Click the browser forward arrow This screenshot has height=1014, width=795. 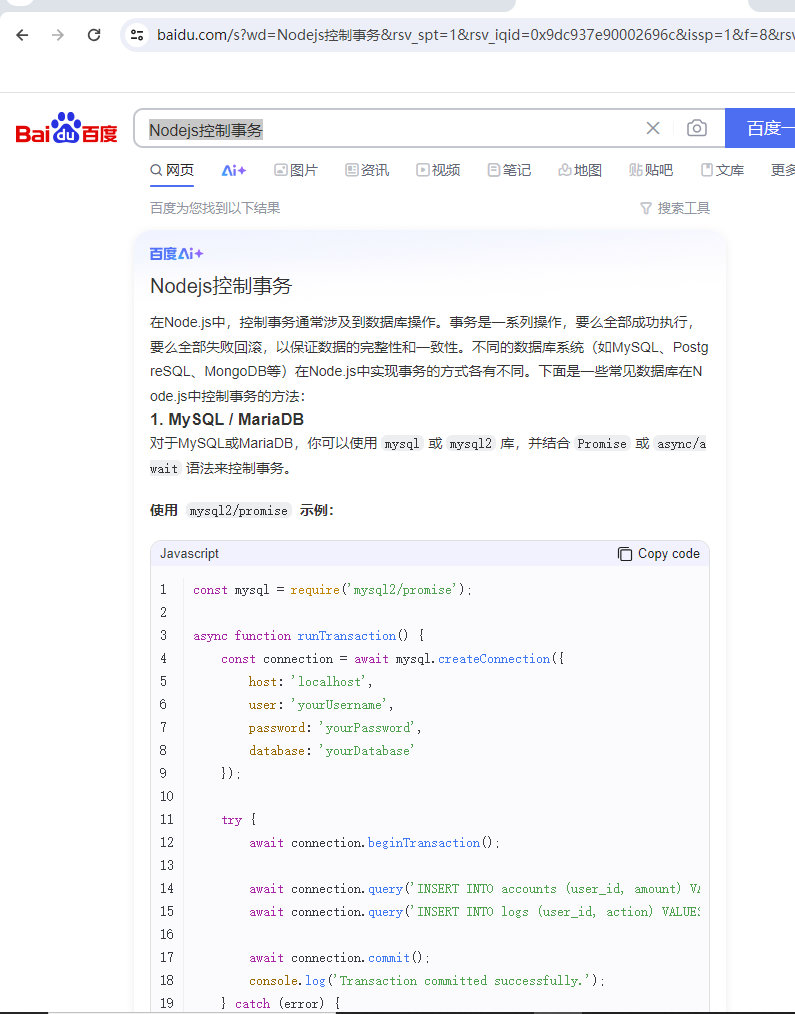tap(58, 35)
